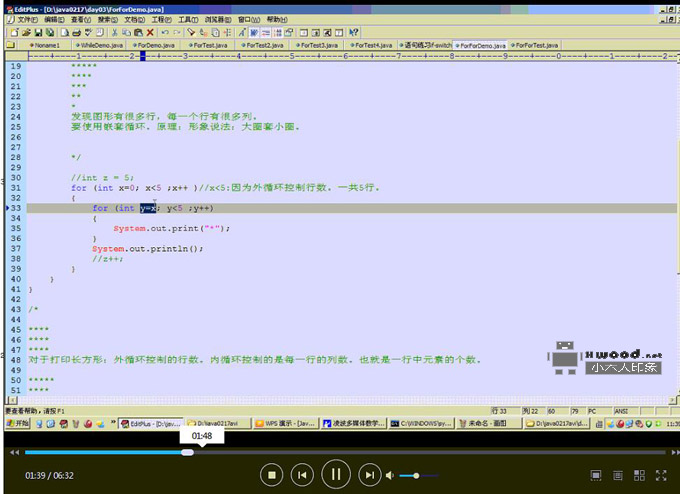The image size is (680, 494).
Task: Switch to the ForForTest.java tab
Action: (534, 45)
